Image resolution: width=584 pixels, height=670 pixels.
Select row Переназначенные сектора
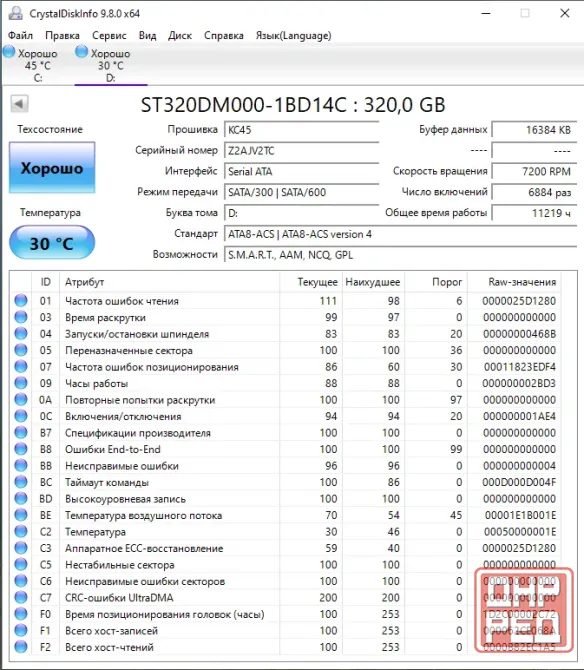point(285,350)
